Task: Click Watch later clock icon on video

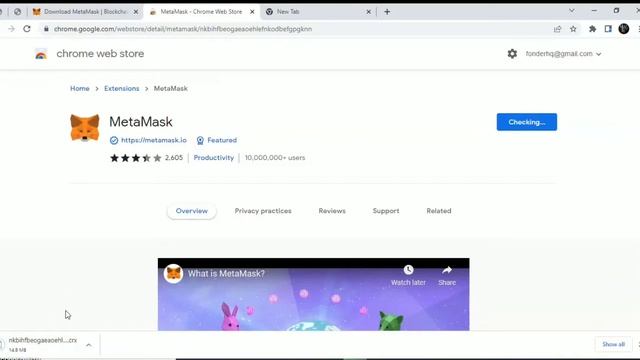Action: (x=408, y=270)
